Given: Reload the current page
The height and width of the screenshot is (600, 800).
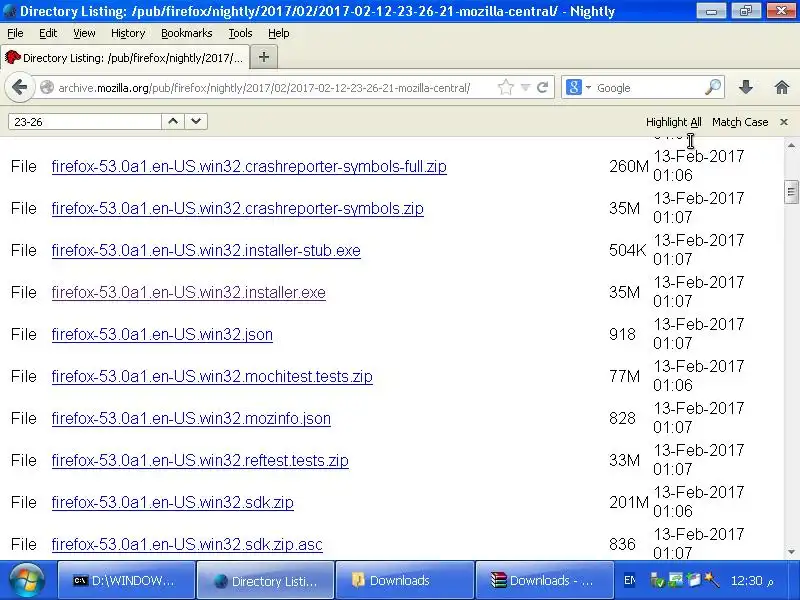Looking at the screenshot, I should click(542, 87).
